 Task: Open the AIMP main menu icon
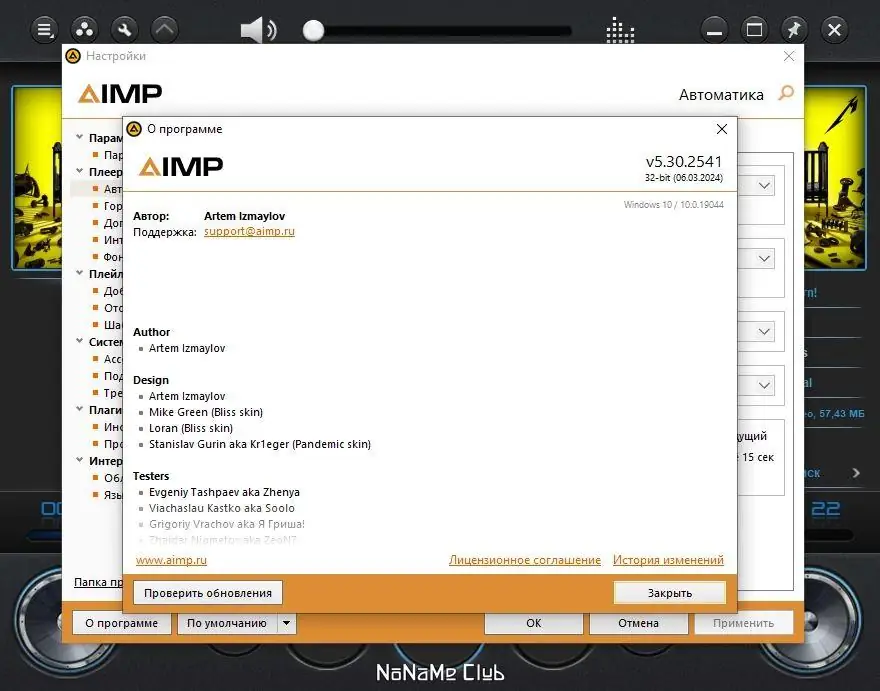44,29
